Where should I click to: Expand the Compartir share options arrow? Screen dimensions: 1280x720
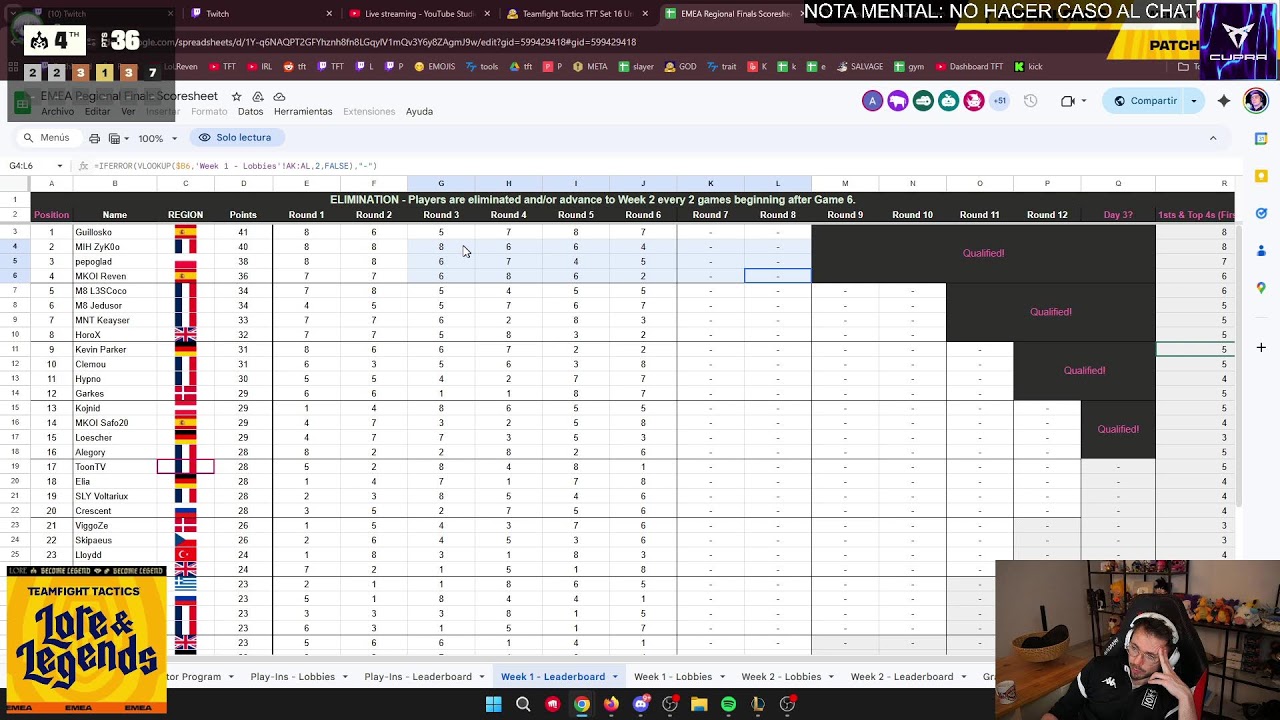click(1193, 101)
